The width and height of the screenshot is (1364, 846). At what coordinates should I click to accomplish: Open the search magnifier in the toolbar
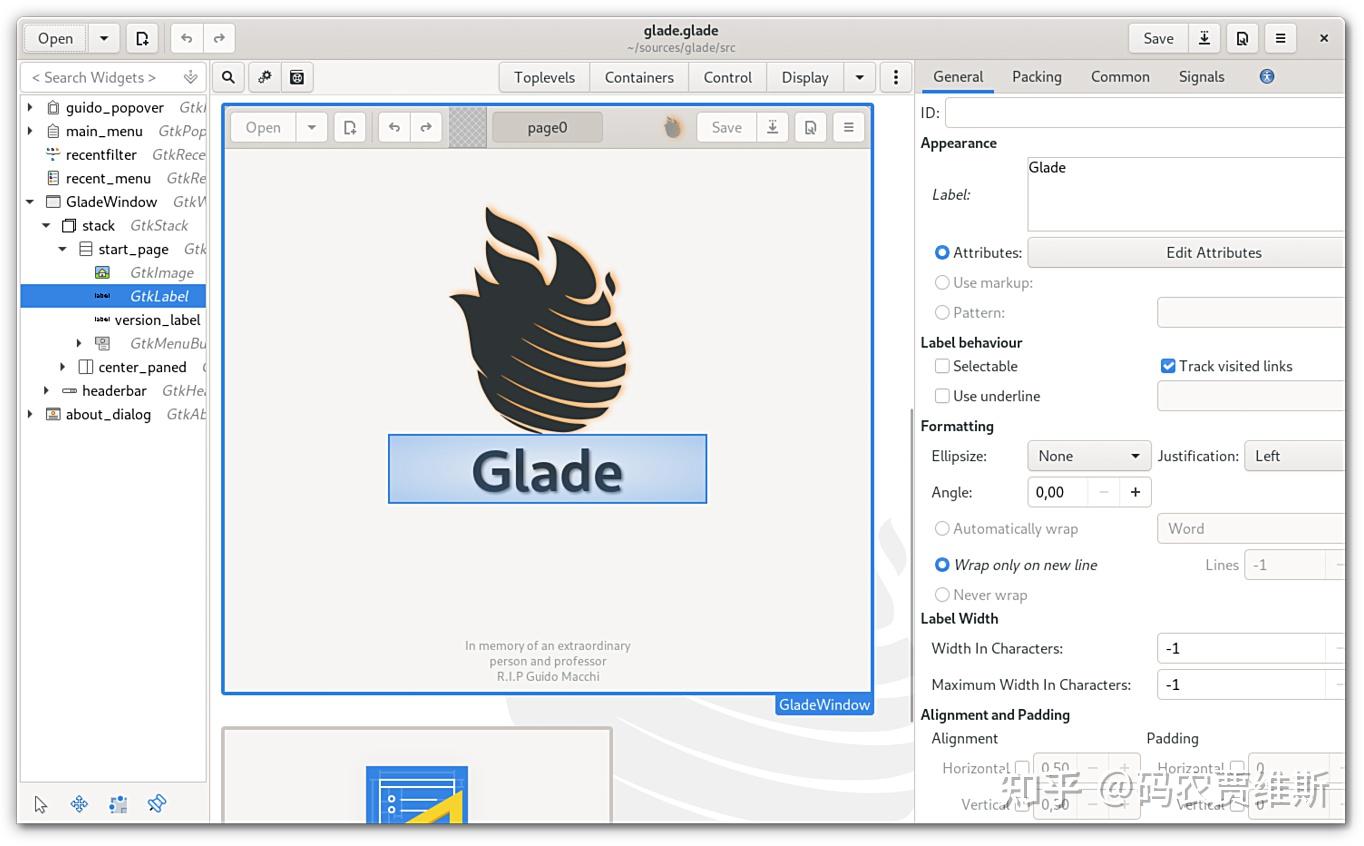click(228, 77)
